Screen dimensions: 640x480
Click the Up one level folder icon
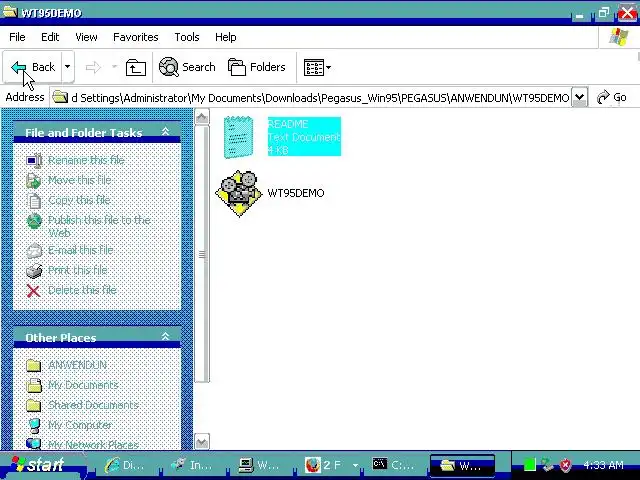pyautogui.click(x=136, y=67)
